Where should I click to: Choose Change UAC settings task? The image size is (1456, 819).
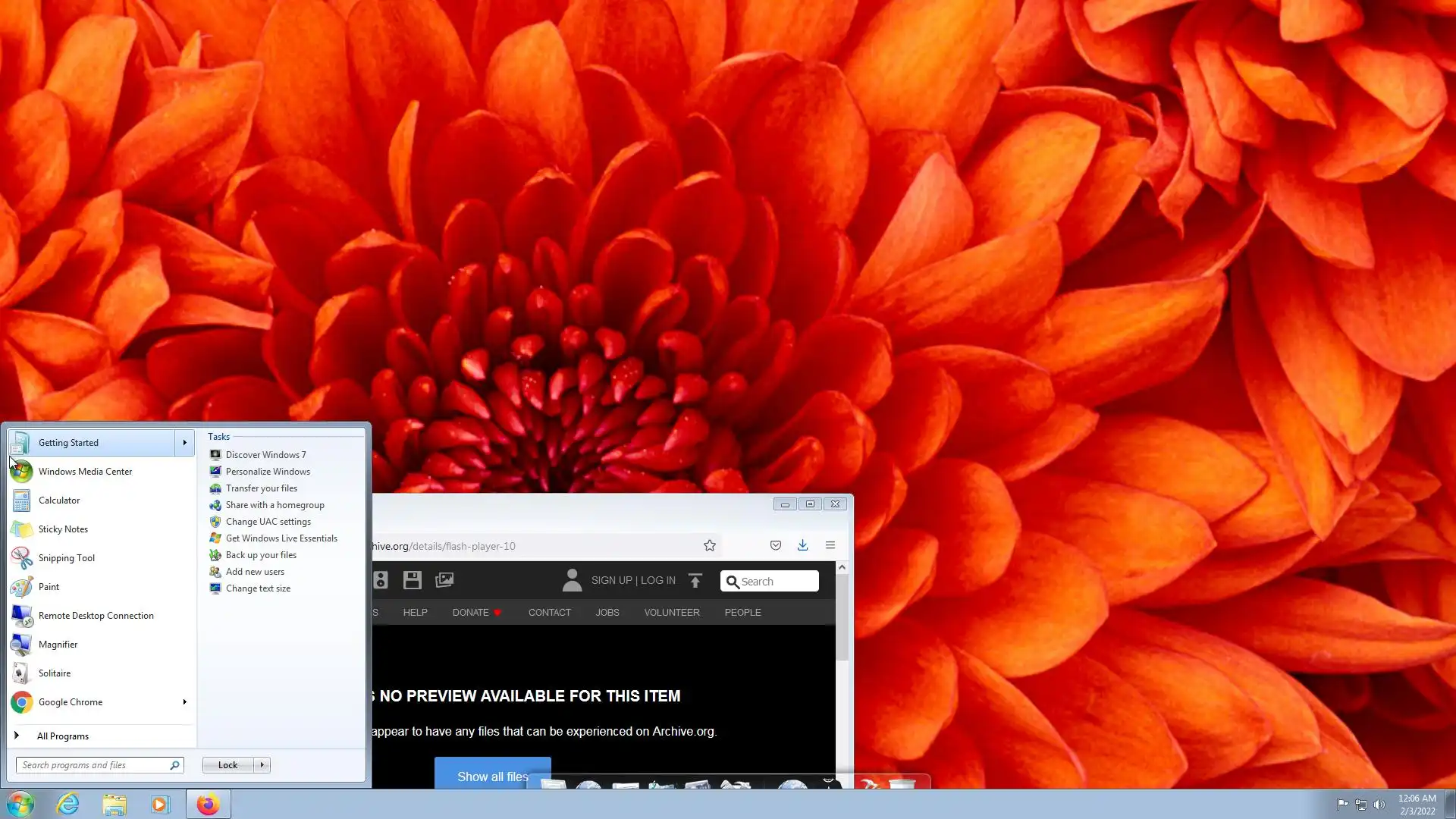click(x=268, y=522)
